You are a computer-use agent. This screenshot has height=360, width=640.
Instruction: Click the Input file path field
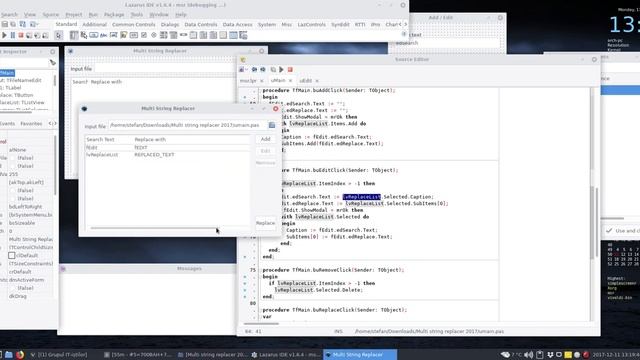click(187, 125)
